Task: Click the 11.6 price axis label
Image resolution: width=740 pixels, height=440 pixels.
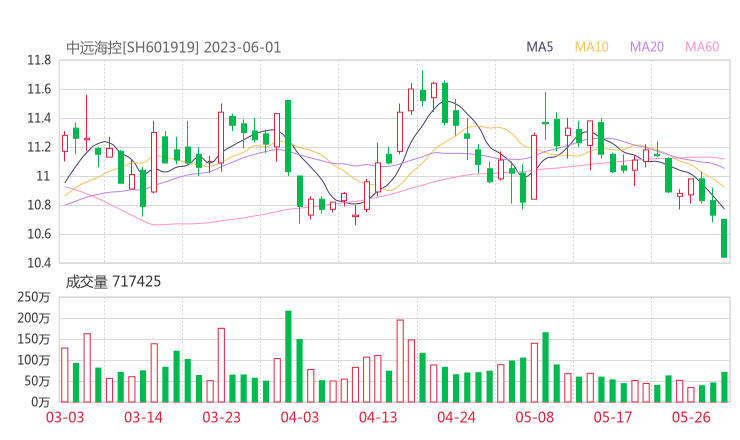Action: (39, 89)
